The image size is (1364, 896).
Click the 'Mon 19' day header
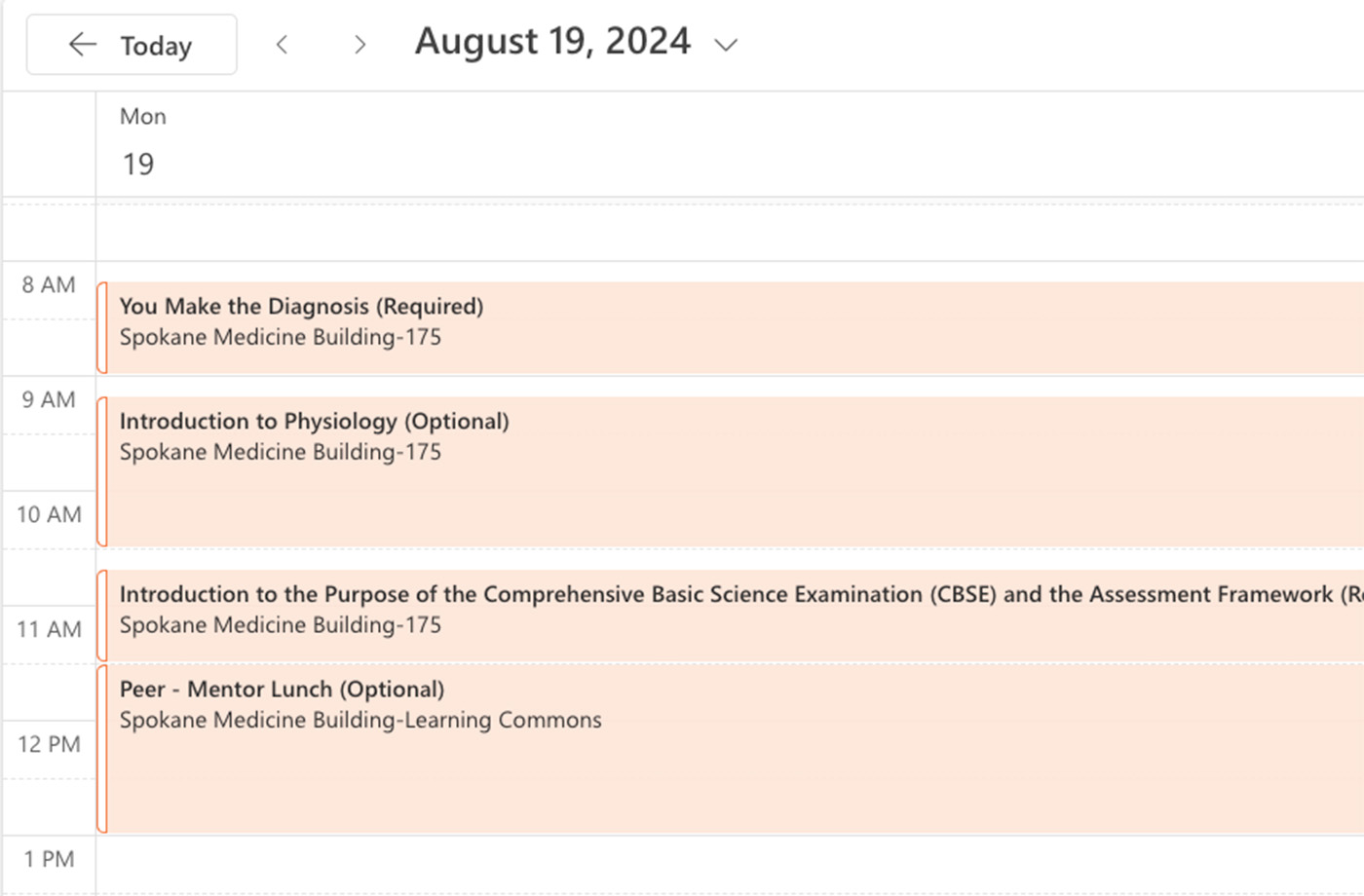[141, 141]
